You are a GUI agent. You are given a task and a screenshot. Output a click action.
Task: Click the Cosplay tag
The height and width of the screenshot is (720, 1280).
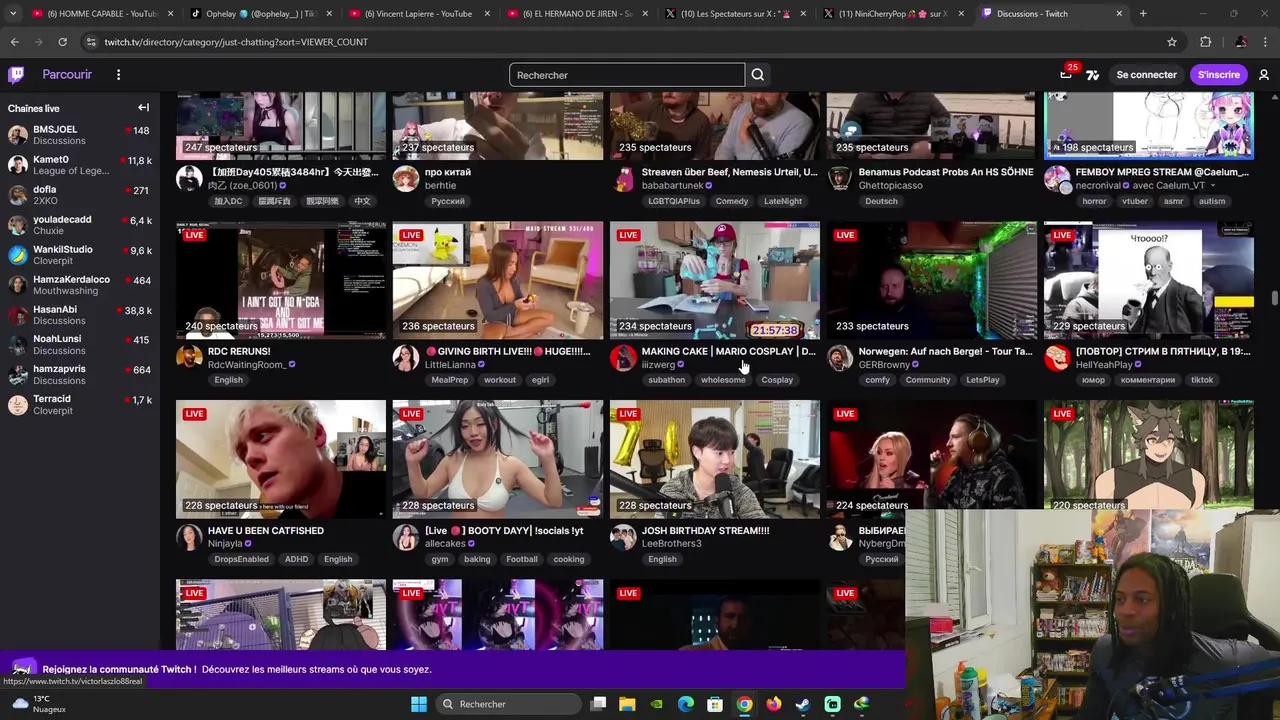click(777, 380)
